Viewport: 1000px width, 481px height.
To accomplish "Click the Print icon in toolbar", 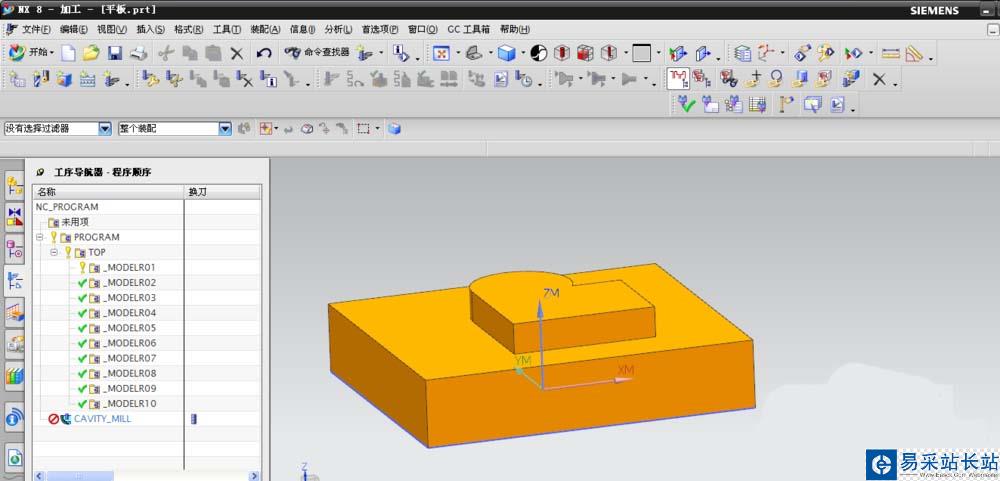I will (x=139, y=53).
